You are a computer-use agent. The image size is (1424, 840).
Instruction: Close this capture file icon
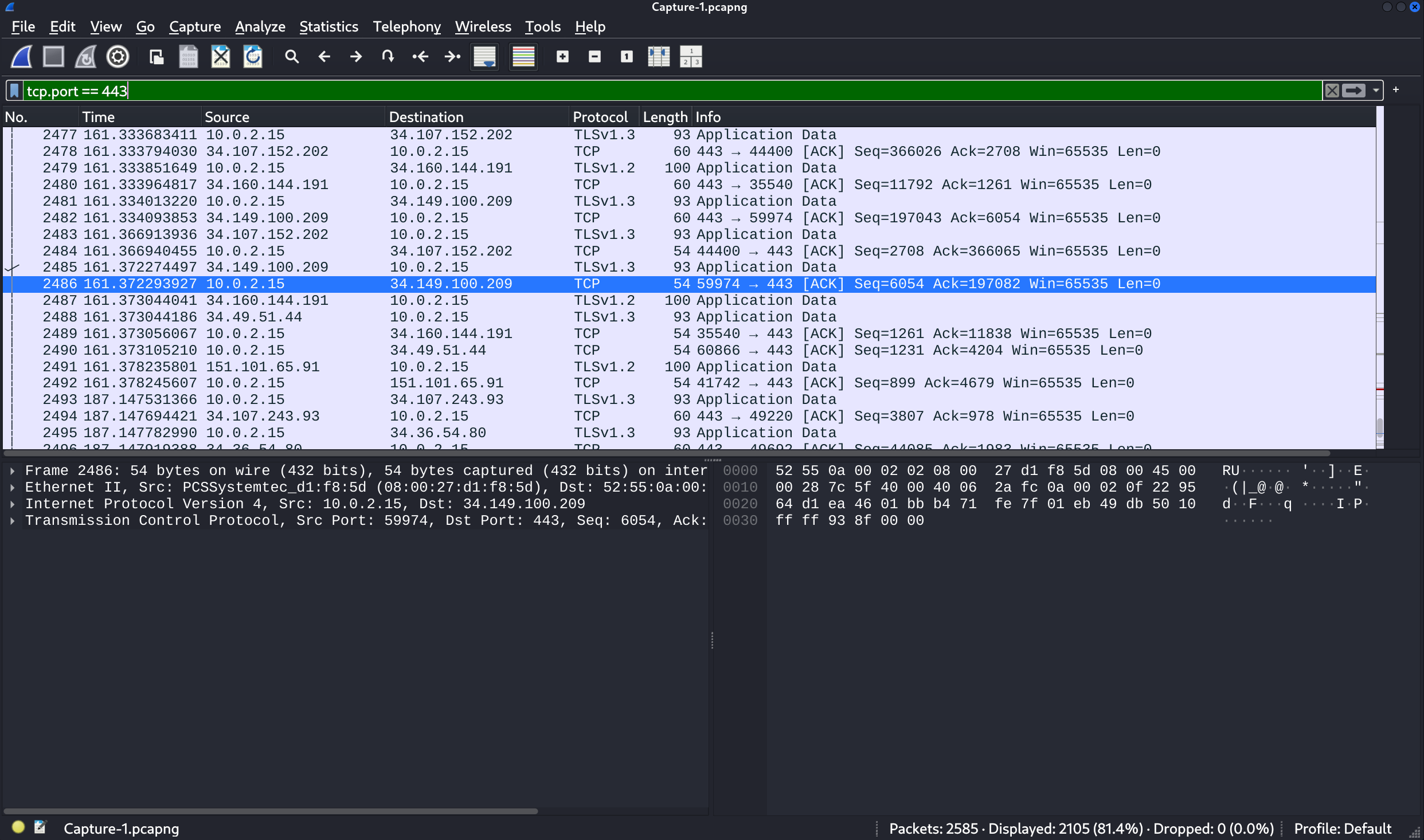pyautogui.click(x=221, y=57)
